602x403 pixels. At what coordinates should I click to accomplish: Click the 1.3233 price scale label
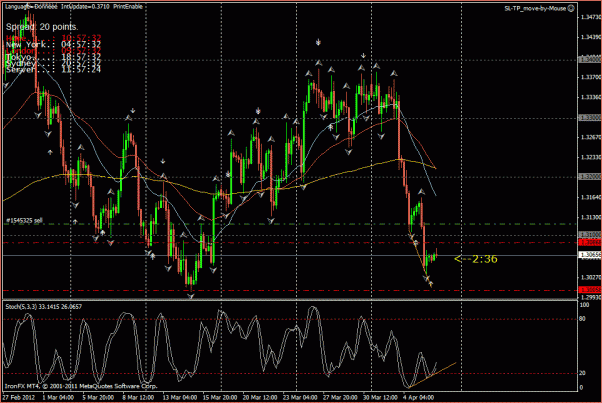(x=591, y=157)
